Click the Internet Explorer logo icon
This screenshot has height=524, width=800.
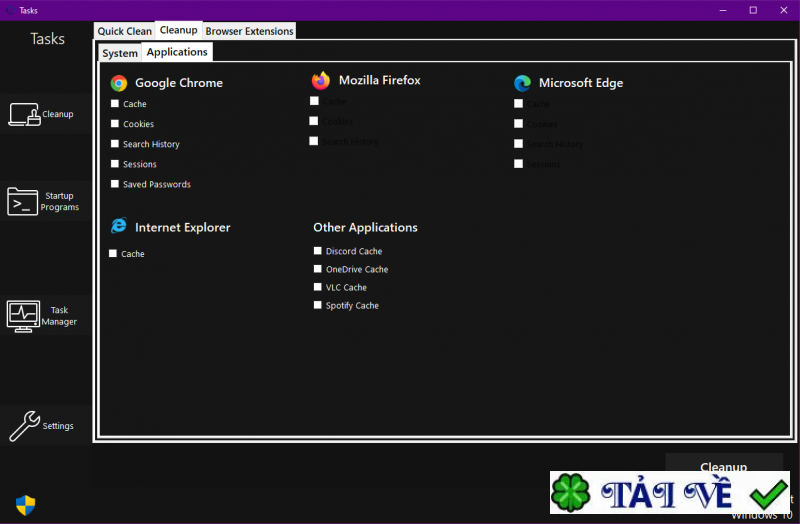[119, 226]
